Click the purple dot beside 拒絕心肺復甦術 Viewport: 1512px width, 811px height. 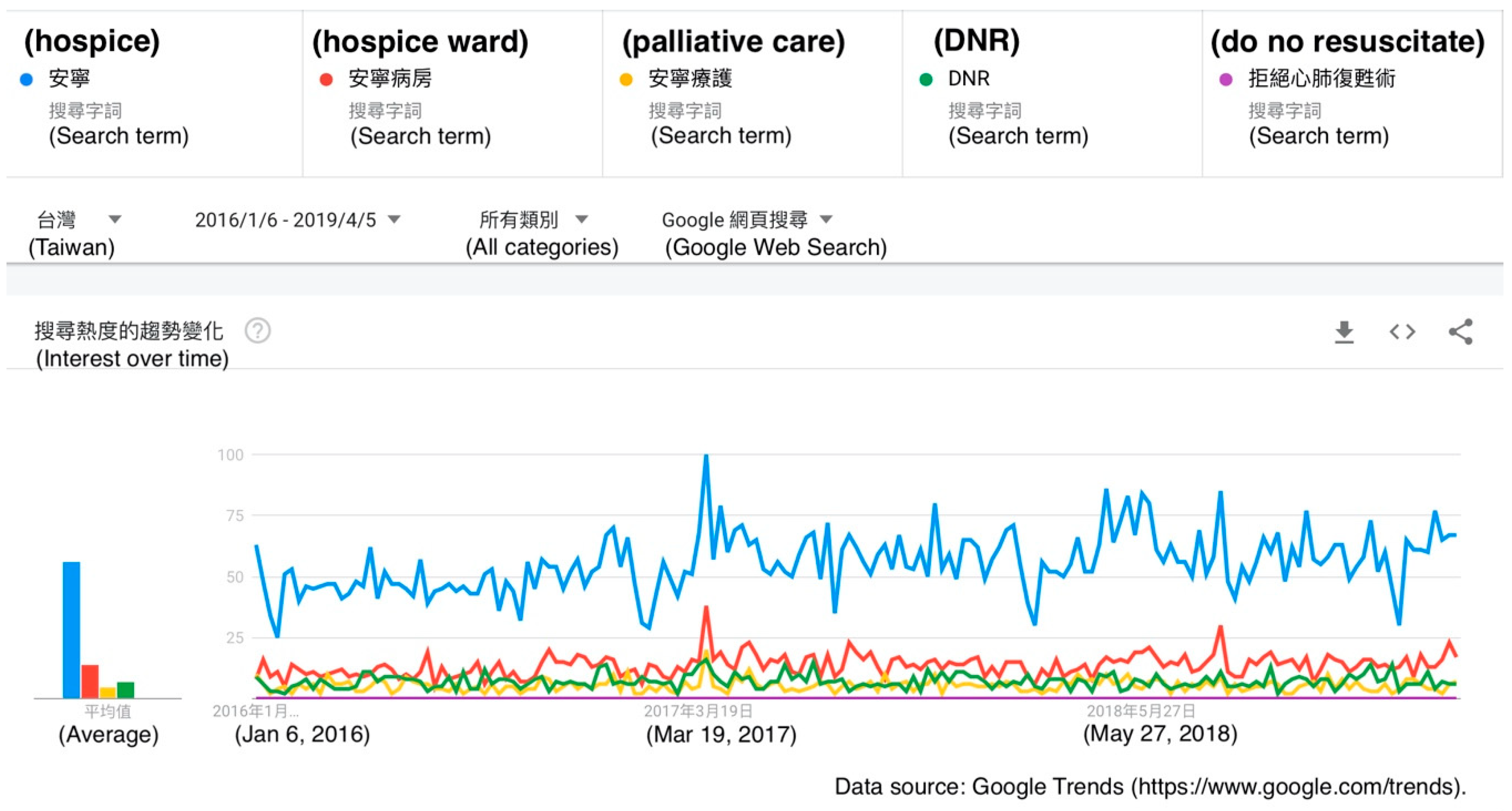coord(1226,80)
